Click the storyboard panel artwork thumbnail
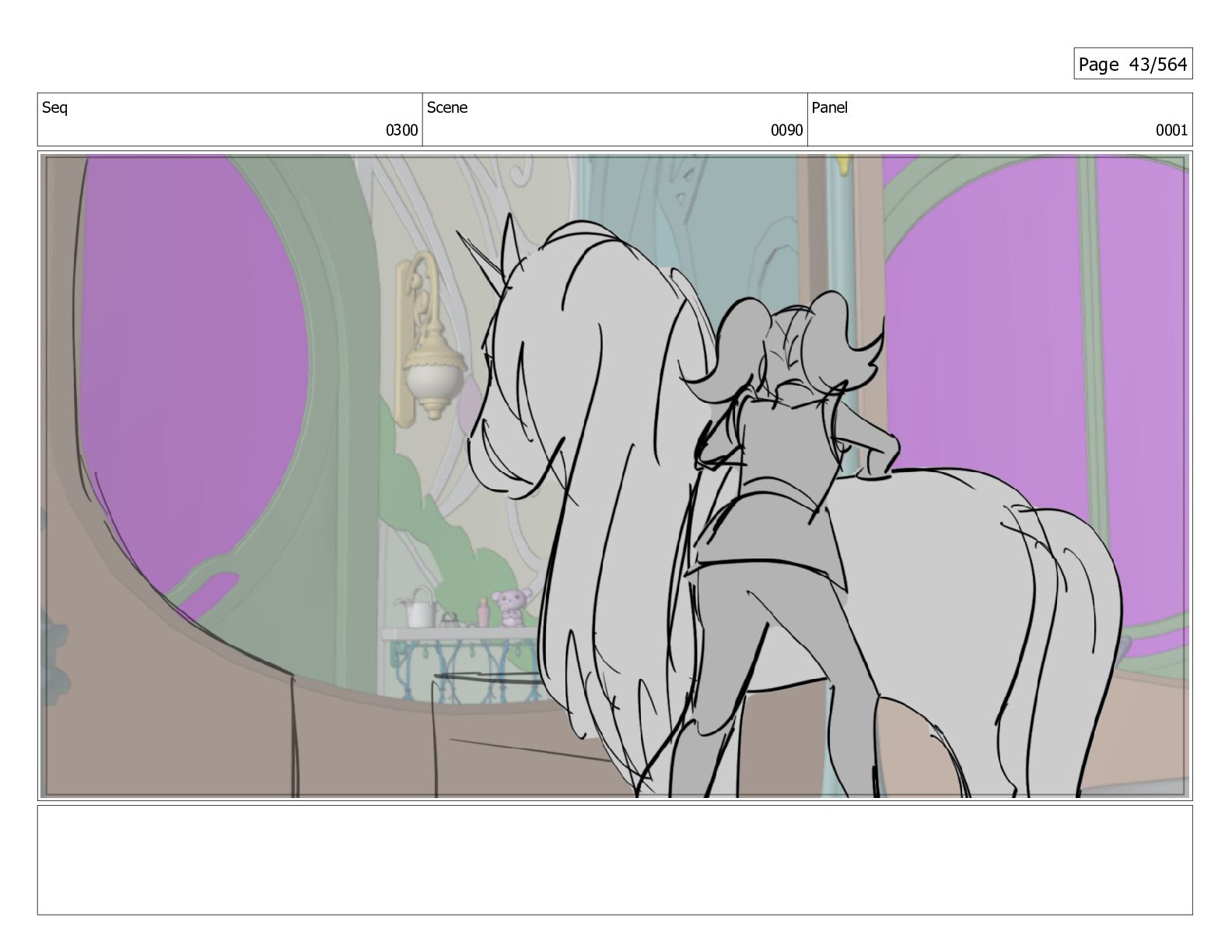The height and width of the screenshot is (952, 1232). pyautogui.click(x=614, y=476)
